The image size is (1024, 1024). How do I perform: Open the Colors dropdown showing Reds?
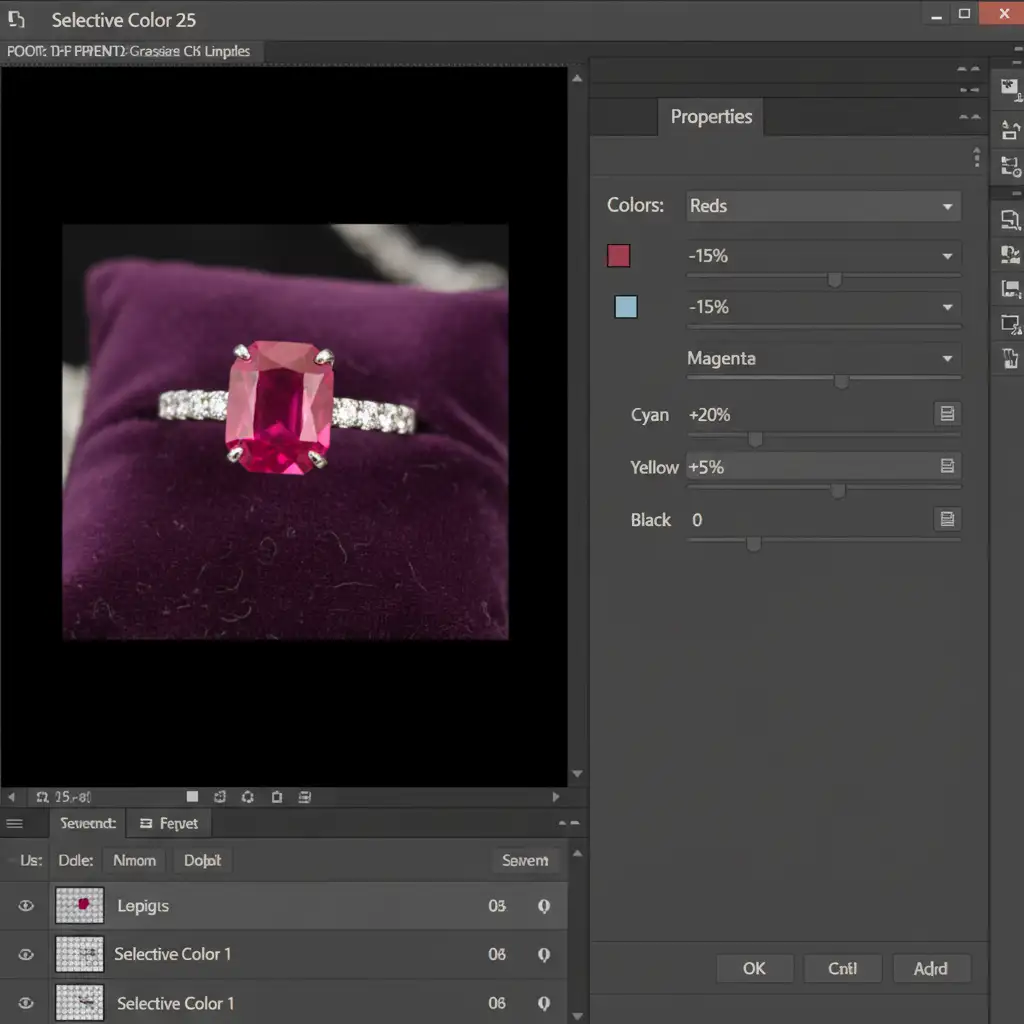(822, 206)
